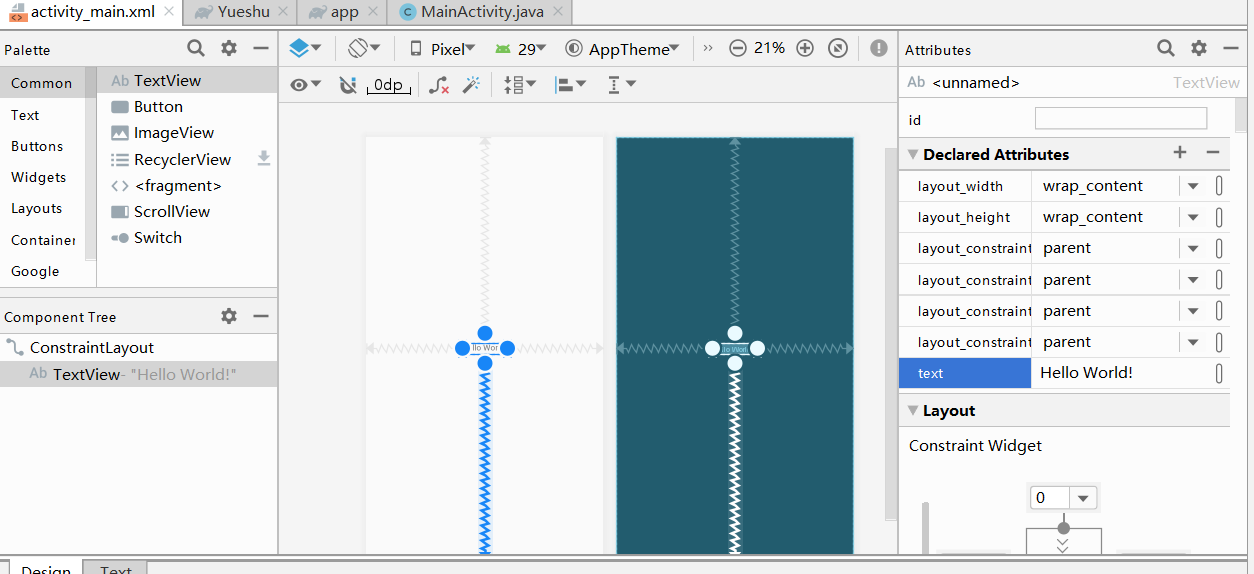Open design surface layers selector
The height and width of the screenshot is (574, 1254).
[304, 48]
